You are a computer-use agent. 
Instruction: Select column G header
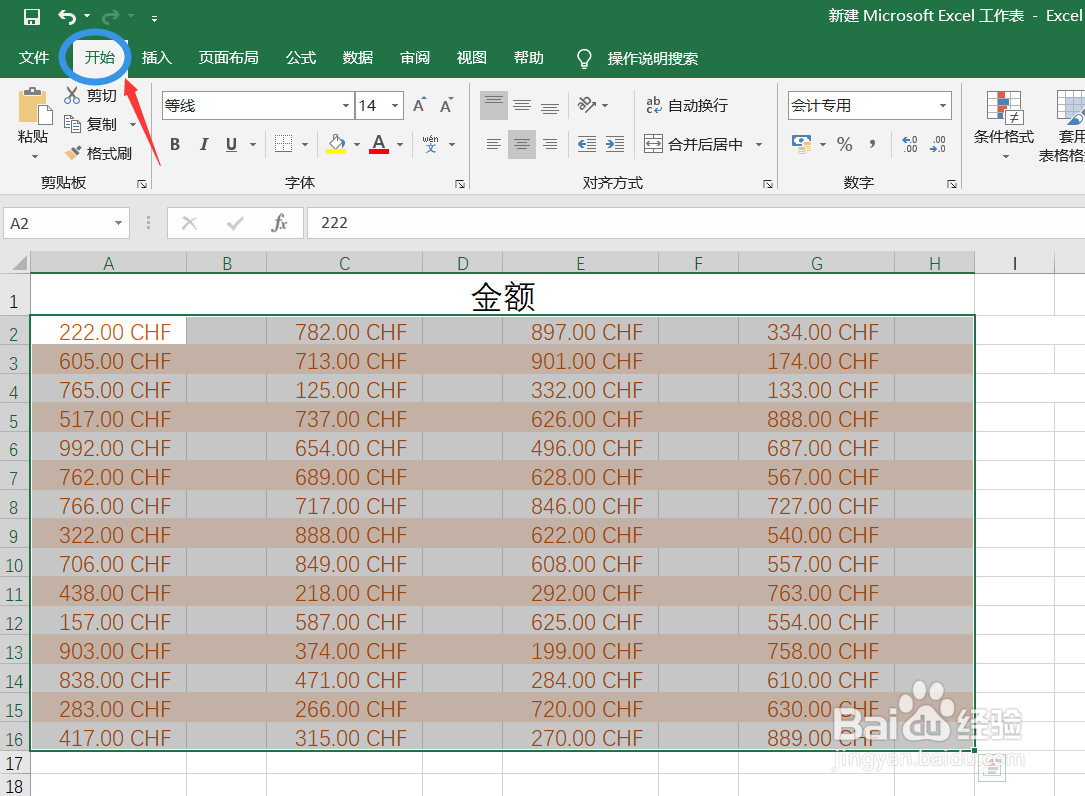[x=817, y=263]
